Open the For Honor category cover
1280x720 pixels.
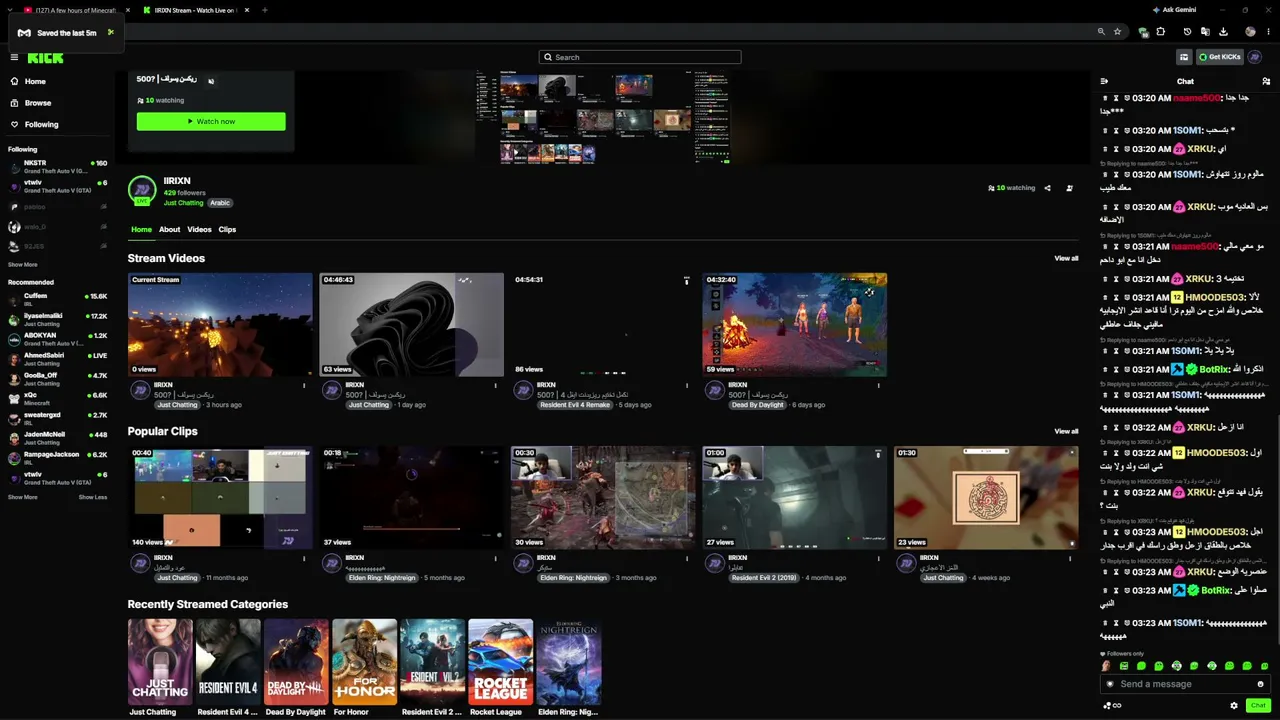[x=364, y=662]
